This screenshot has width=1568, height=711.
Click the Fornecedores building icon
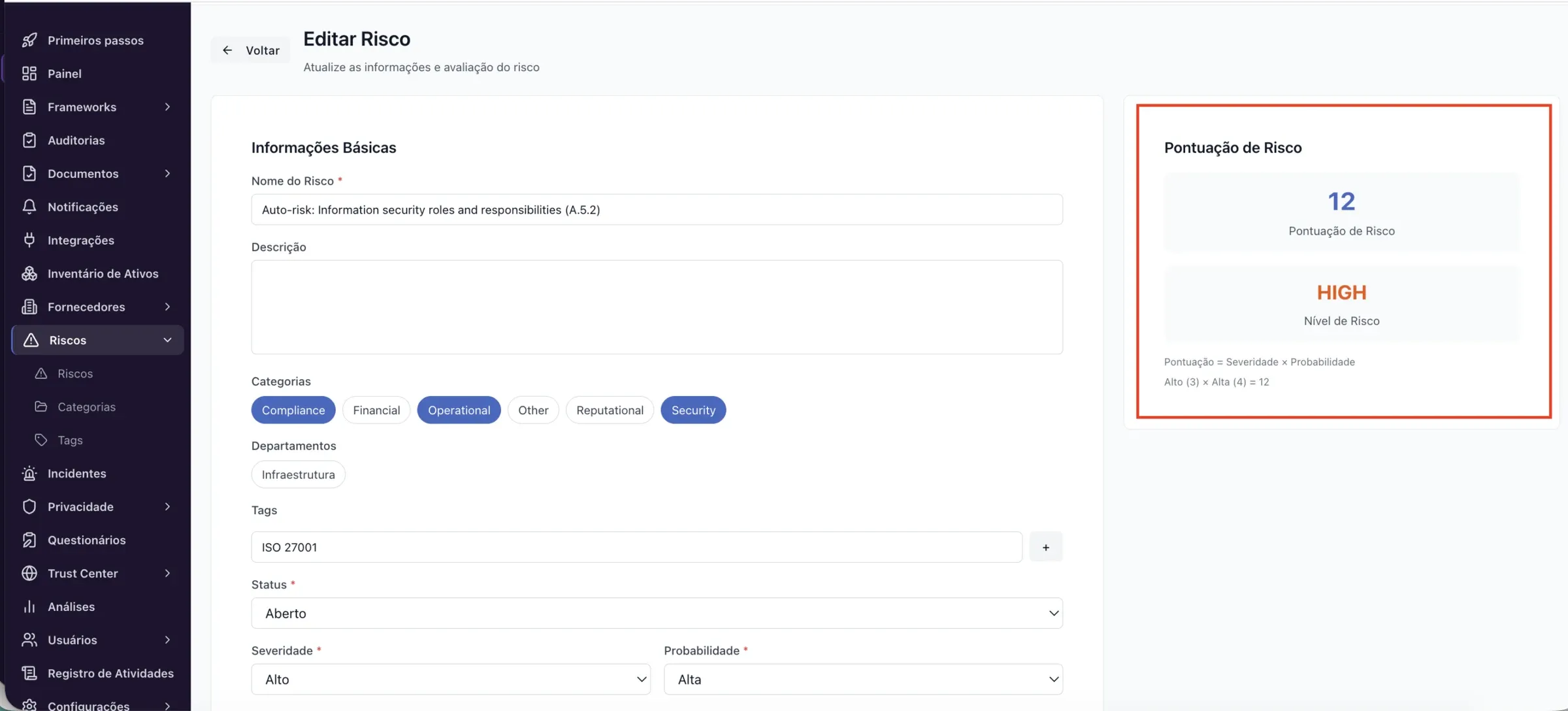click(x=29, y=307)
